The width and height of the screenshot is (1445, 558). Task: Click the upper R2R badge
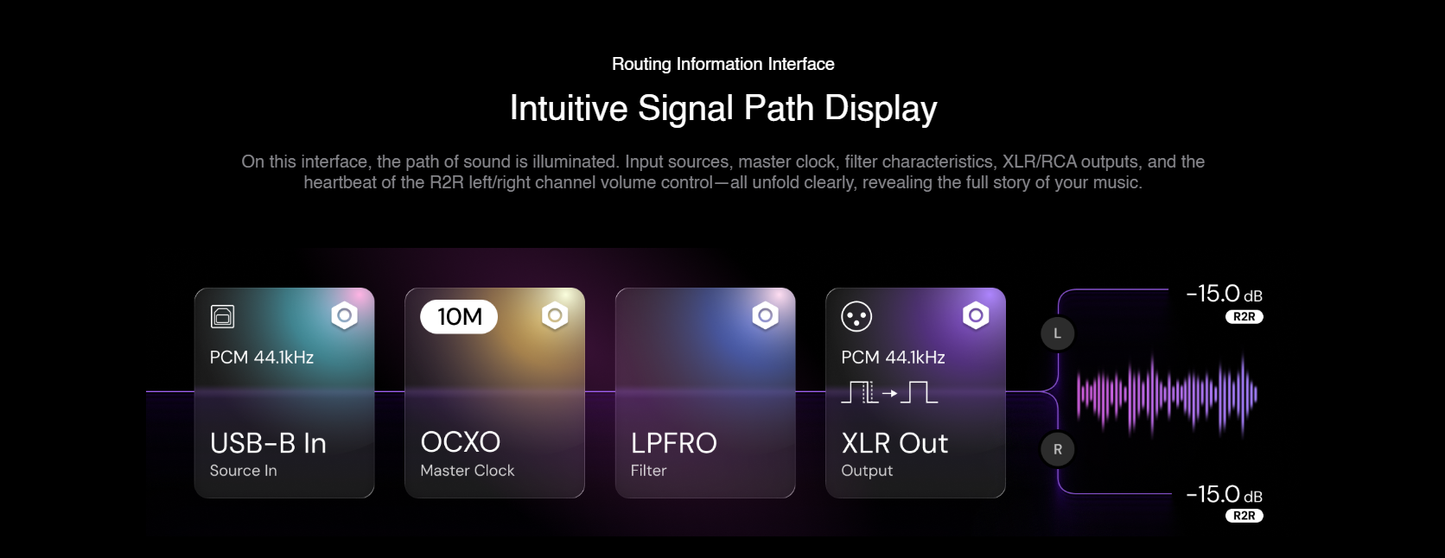point(1244,317)
